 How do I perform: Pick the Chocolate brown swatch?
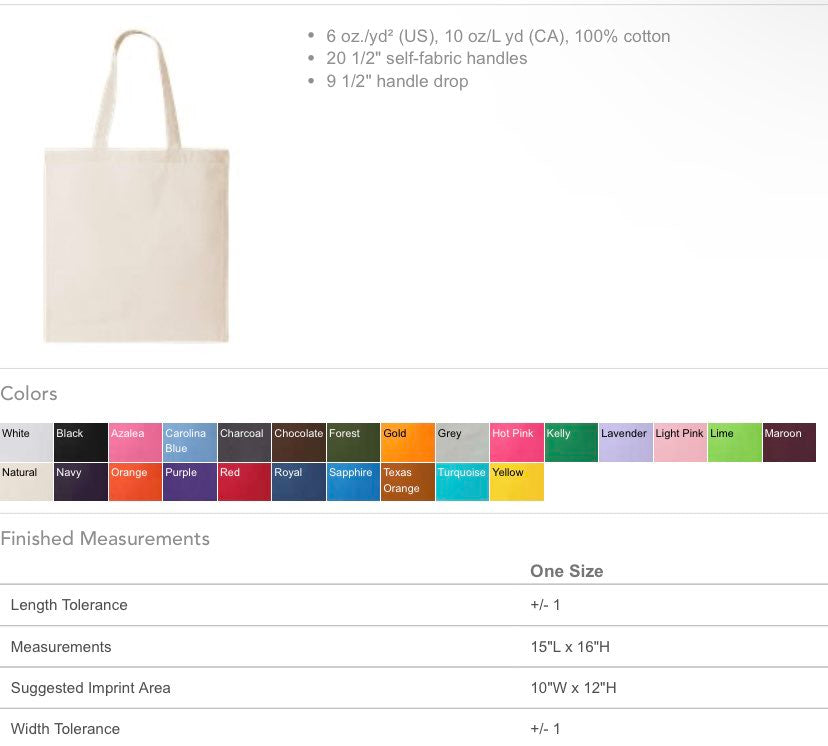299,443
